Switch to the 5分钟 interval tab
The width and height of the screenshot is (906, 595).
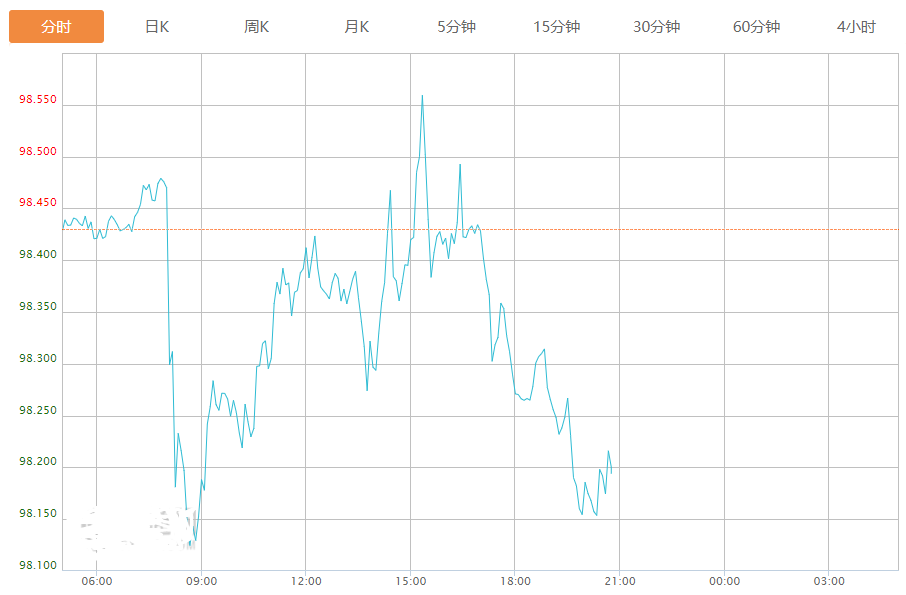coord(457,27)
